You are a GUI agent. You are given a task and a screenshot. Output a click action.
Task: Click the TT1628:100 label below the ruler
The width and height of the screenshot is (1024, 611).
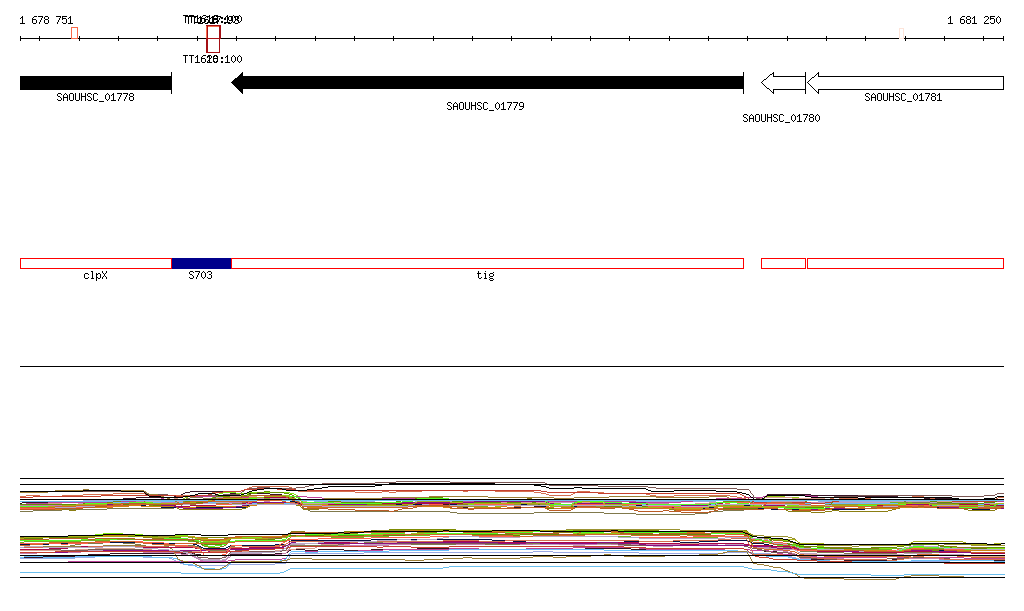(x=212, y=59)
